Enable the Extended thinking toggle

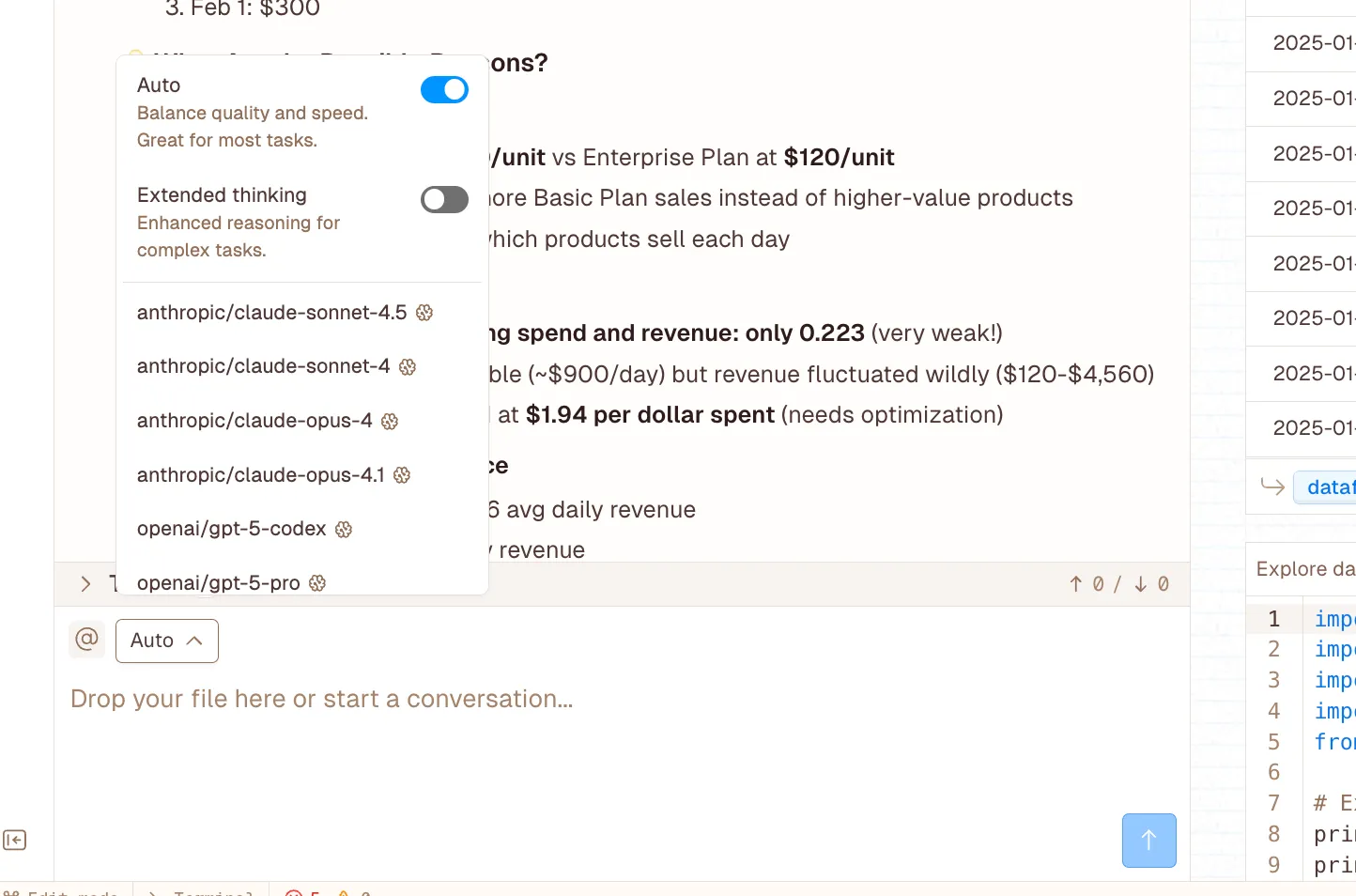click(444, 199)
